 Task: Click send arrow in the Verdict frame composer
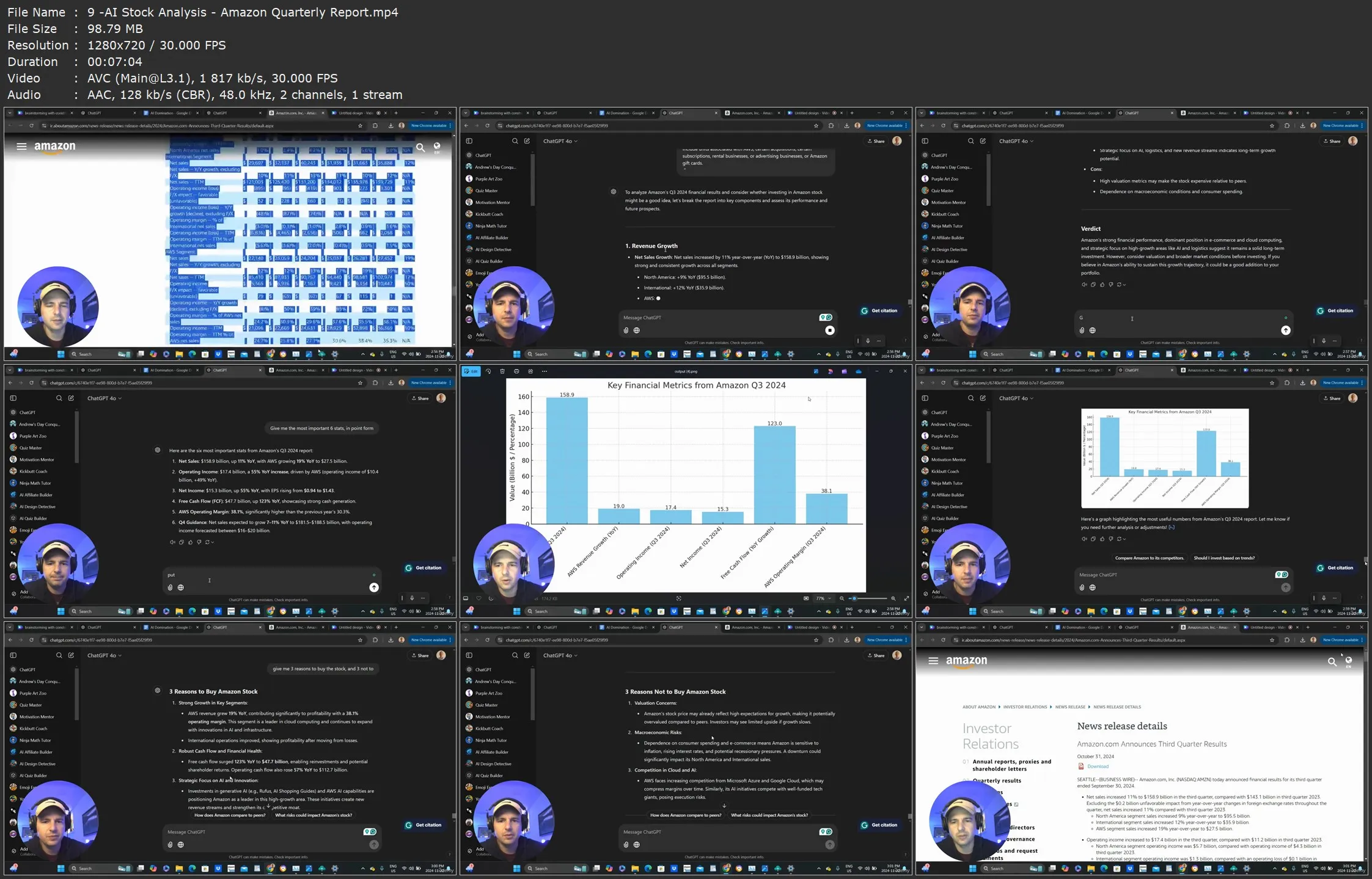[1286, 330]
